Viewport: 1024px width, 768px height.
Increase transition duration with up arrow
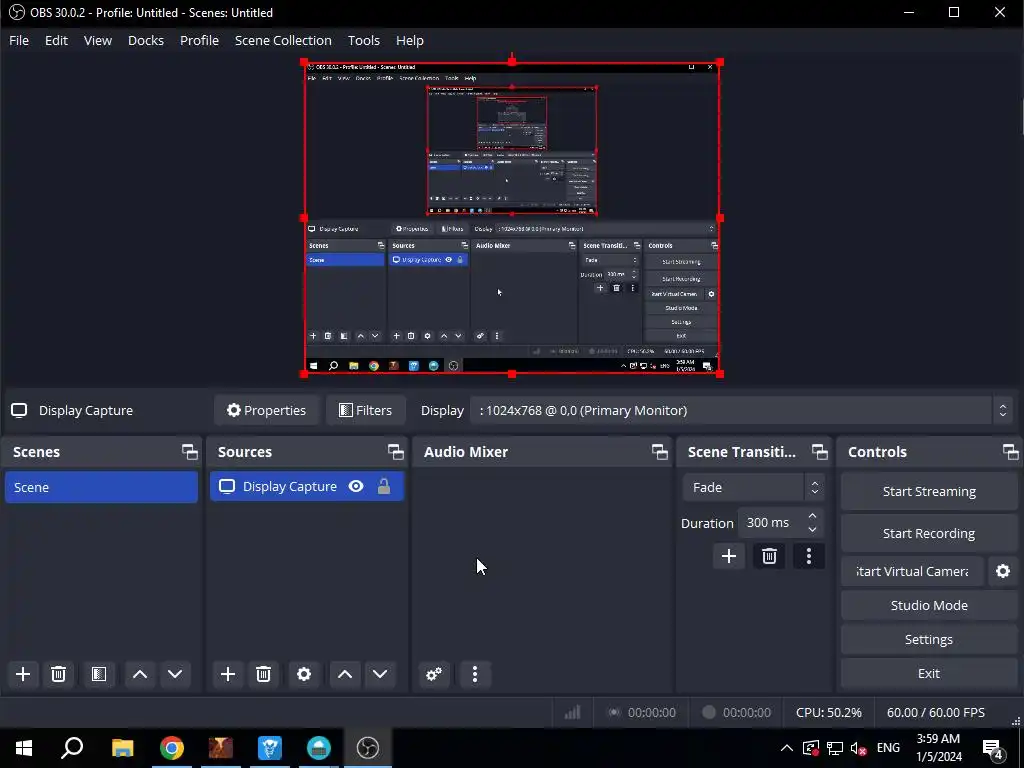click(x=812, y=516)
